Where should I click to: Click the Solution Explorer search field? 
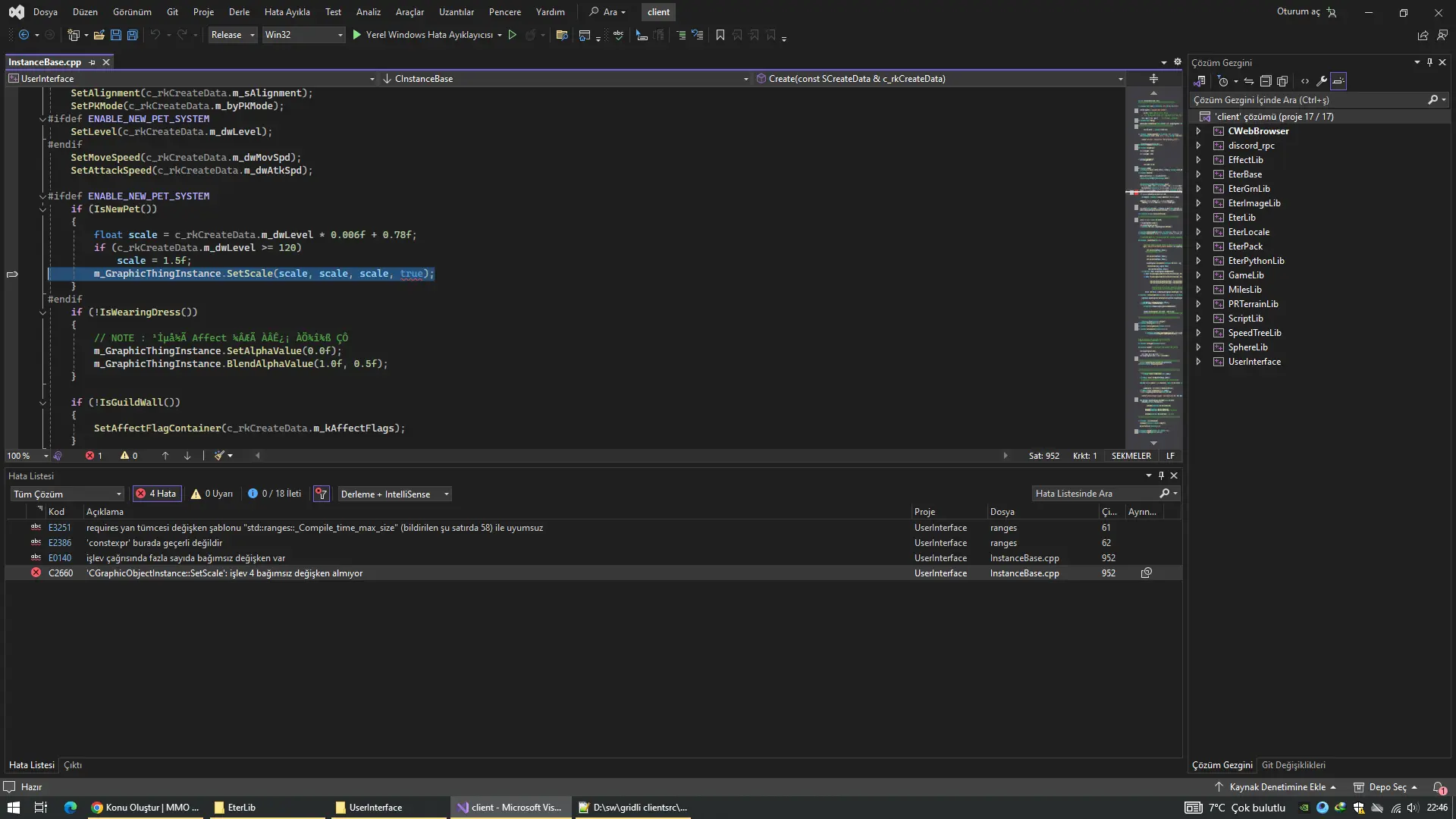pos(1310,100)
